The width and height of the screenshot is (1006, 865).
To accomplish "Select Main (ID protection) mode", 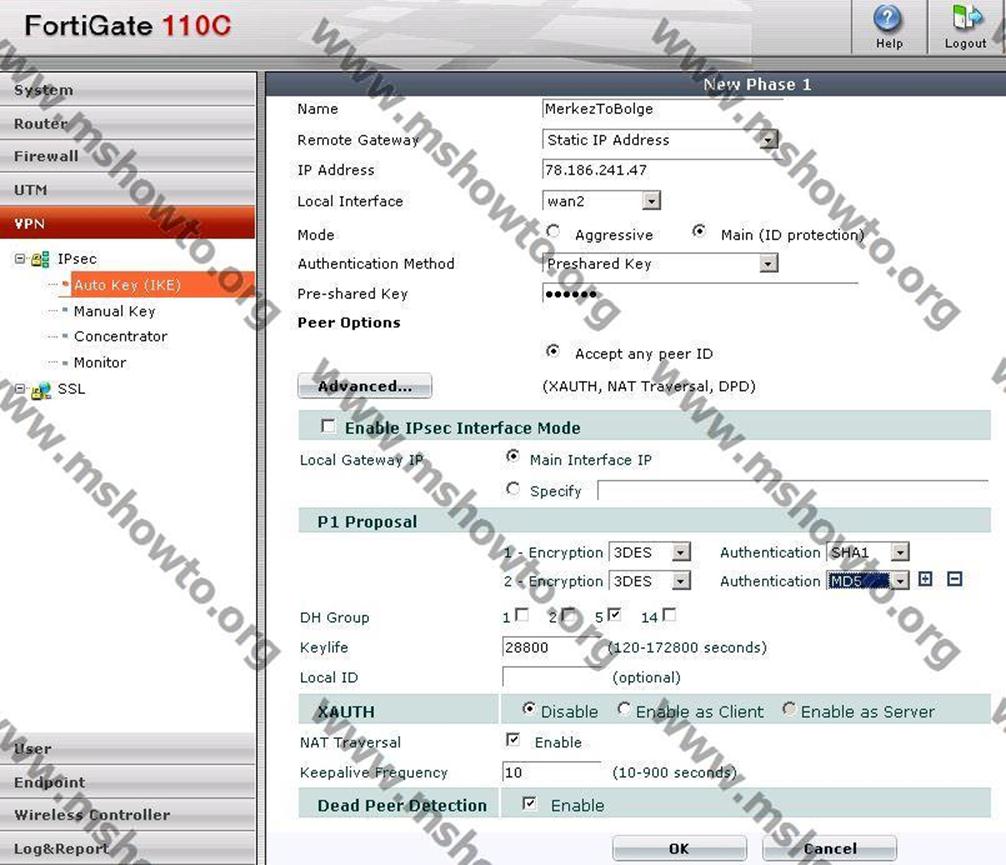I will pos(699,231).
